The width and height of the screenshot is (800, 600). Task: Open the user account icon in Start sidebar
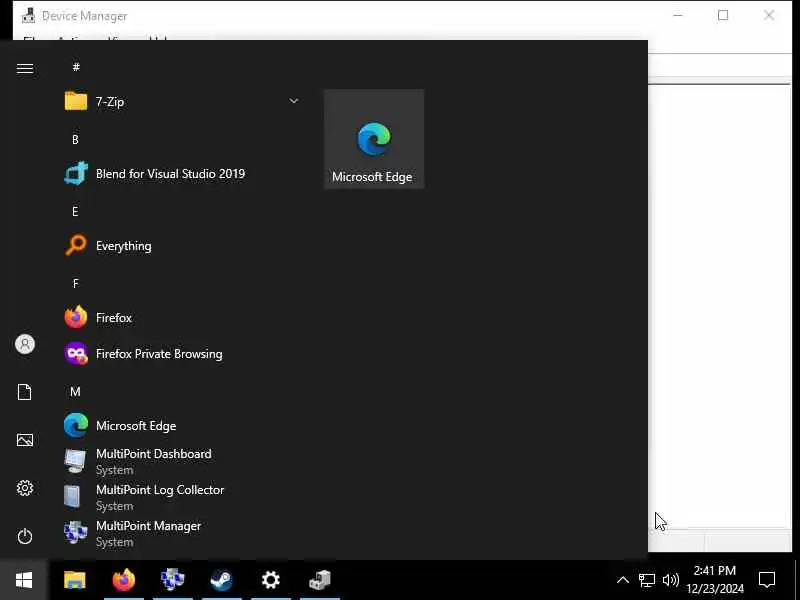coord(24,344)
